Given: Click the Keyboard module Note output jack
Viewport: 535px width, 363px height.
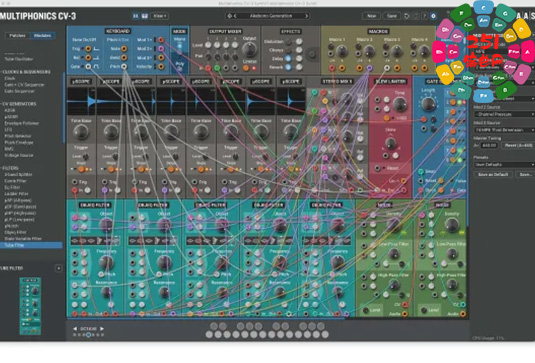Looking at the screenshot, I should point(124,49).
